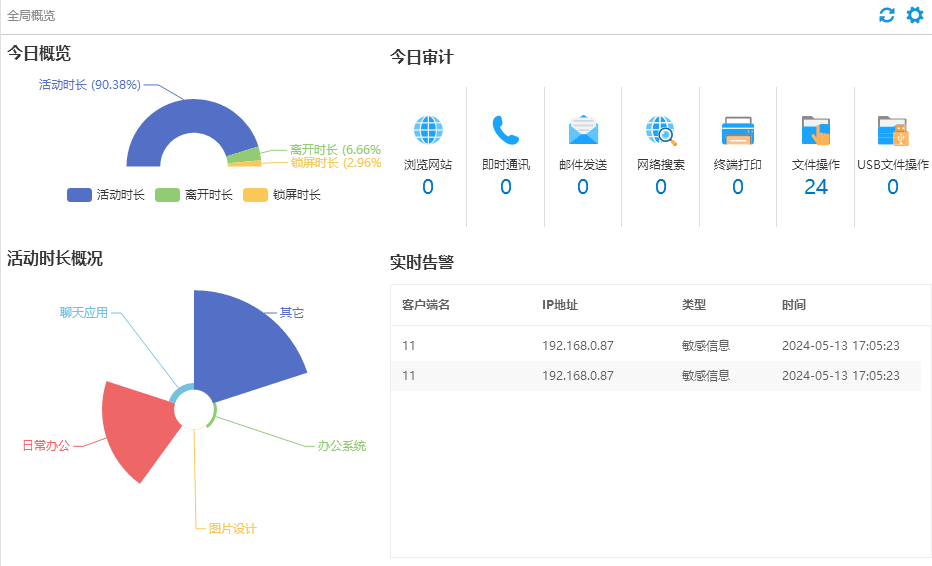Click the 离开时长 (6.66% chart label
Viewport: 932px width, 566px height.
coord(335,149)
